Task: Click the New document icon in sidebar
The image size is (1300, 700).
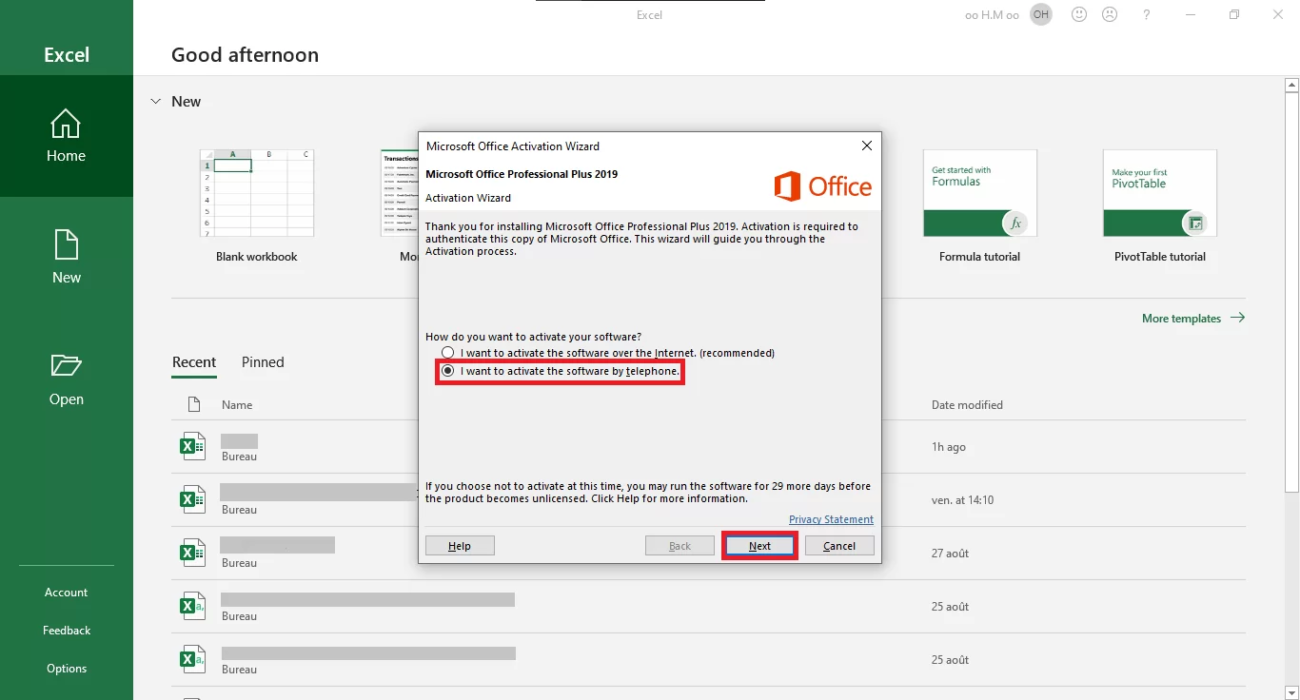Action: click(x=66, y=245)
